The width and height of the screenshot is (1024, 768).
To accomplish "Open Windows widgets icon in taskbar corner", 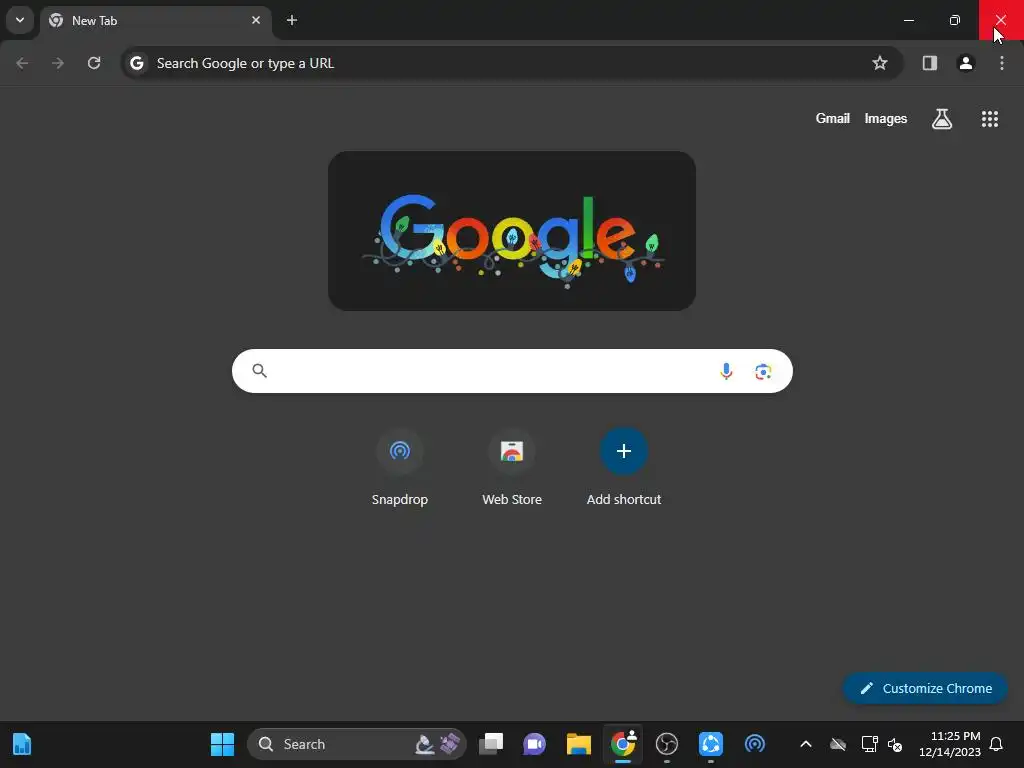I will [22, 744].
